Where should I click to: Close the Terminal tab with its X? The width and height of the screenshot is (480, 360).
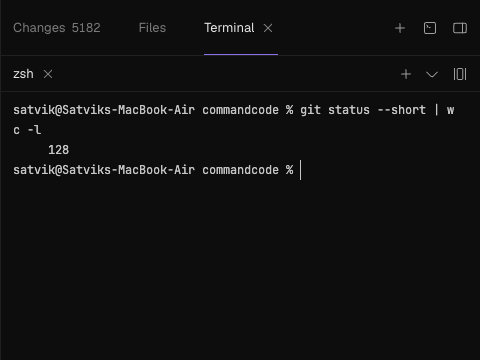[x=268, y=28]
